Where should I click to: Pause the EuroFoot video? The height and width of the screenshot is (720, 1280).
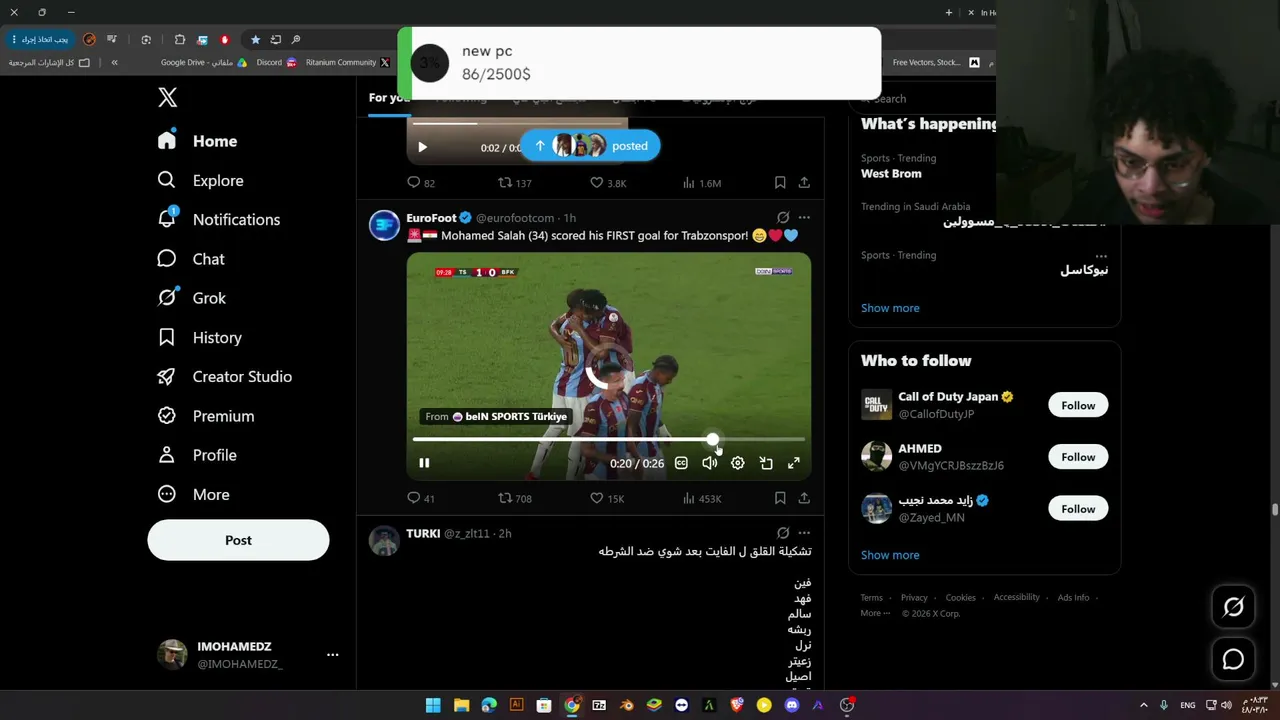[424, 463]
